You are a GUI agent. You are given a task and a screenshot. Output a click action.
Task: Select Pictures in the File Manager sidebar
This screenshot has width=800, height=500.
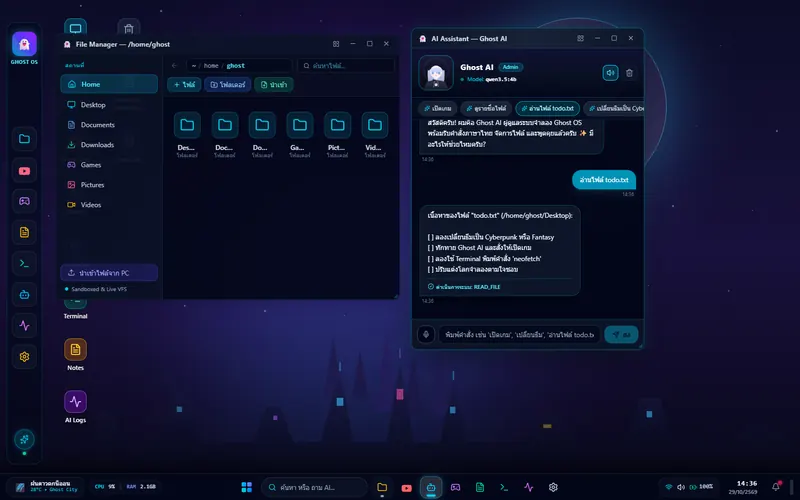[x=109, y=185]
